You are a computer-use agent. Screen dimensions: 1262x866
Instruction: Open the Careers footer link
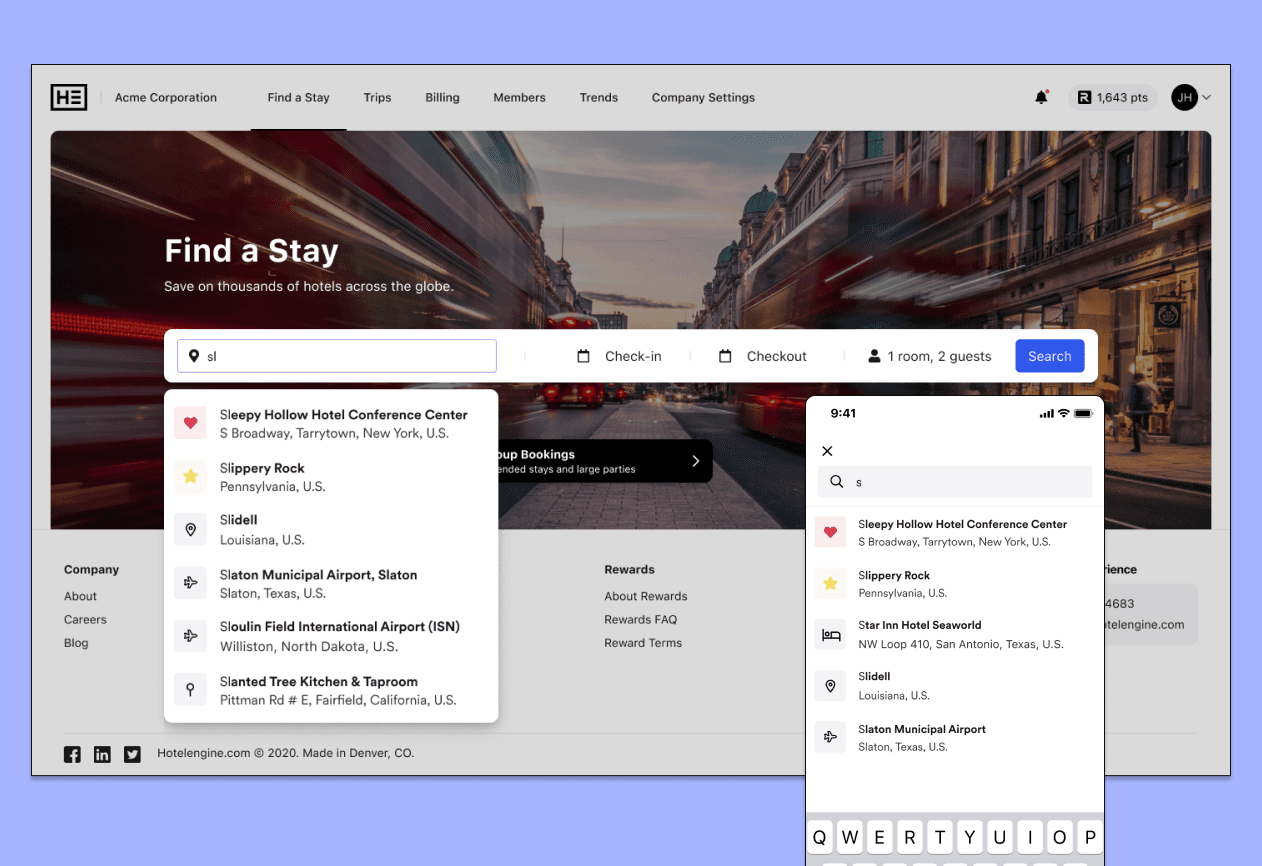point(85,620)
